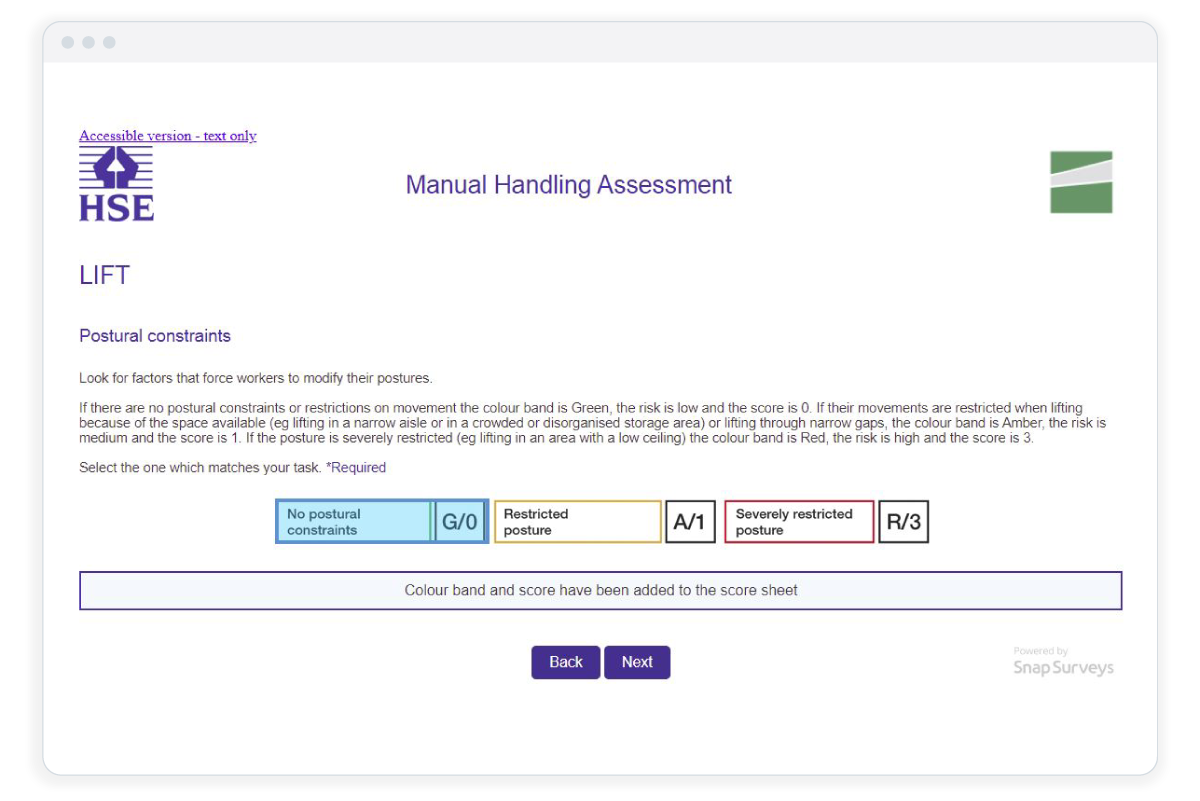Click the Snap Surveys branding

pyautogui.click(x=1063, y=662)
